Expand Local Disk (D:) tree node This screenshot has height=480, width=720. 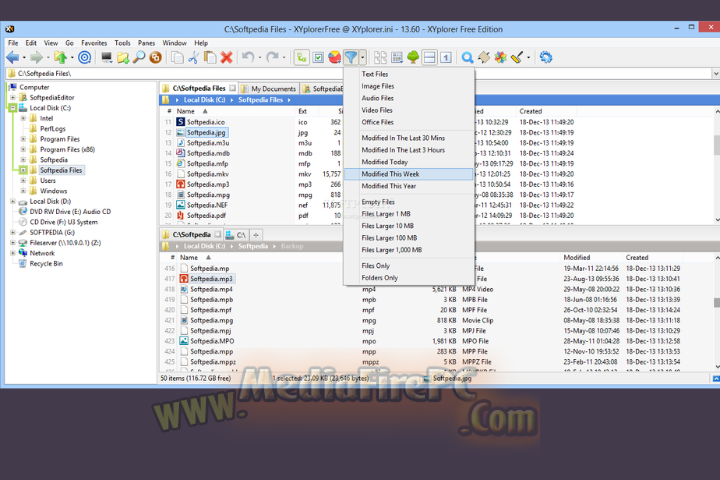click(x=13, y=201)
